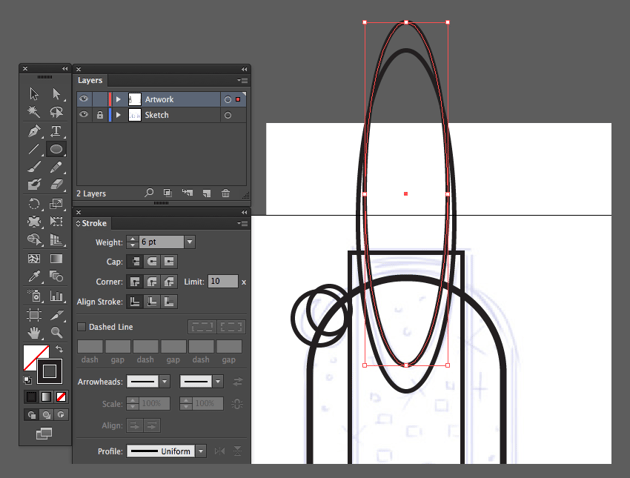The height and width of the screenshot is (478, 630).
Task: Select the Slice tool
Action: pos(56,315)
